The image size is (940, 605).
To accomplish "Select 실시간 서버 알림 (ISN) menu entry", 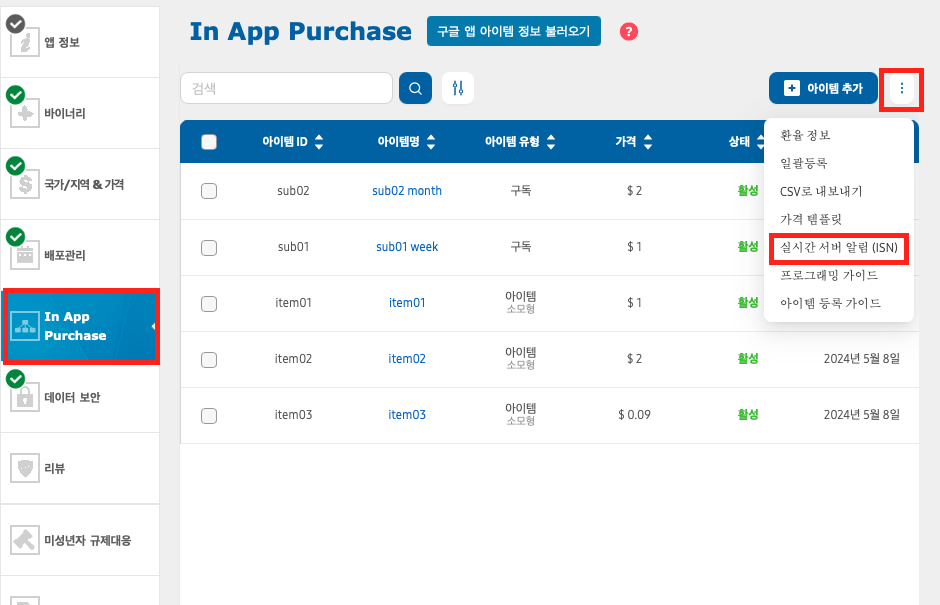I will pyautogui.click(x=838, y=247).
